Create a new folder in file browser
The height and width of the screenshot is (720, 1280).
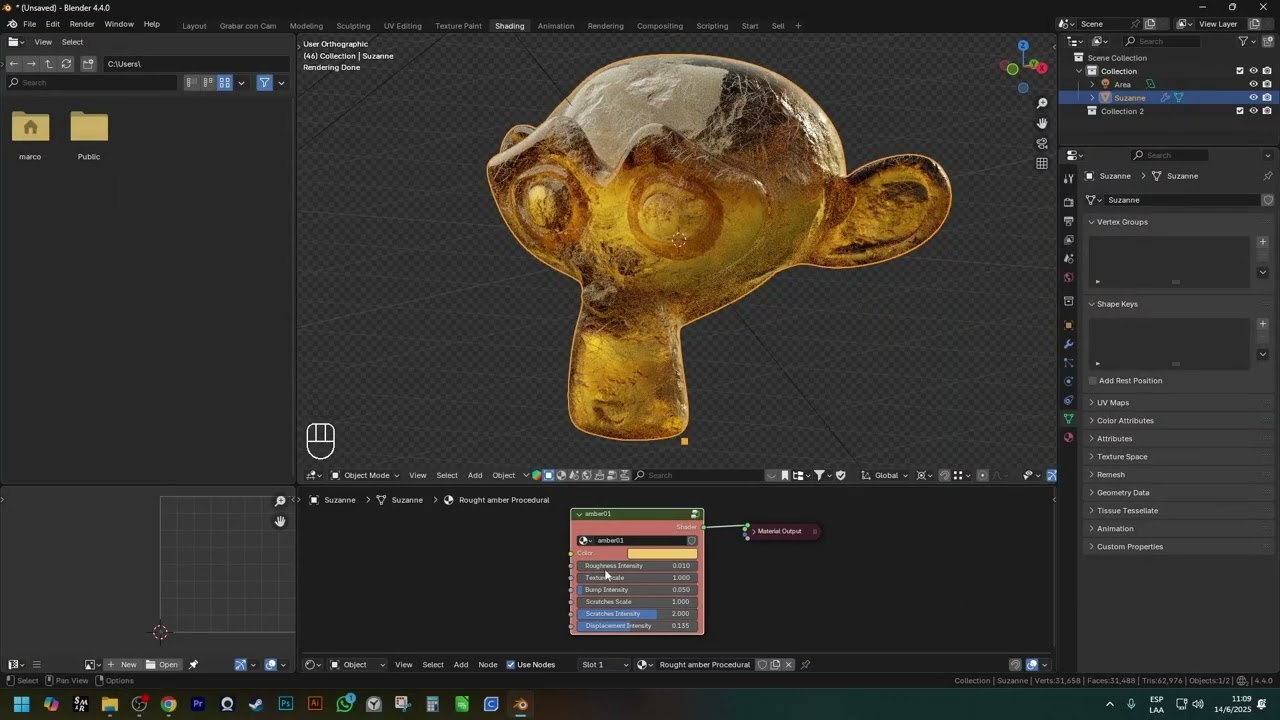tap(88, 64)
